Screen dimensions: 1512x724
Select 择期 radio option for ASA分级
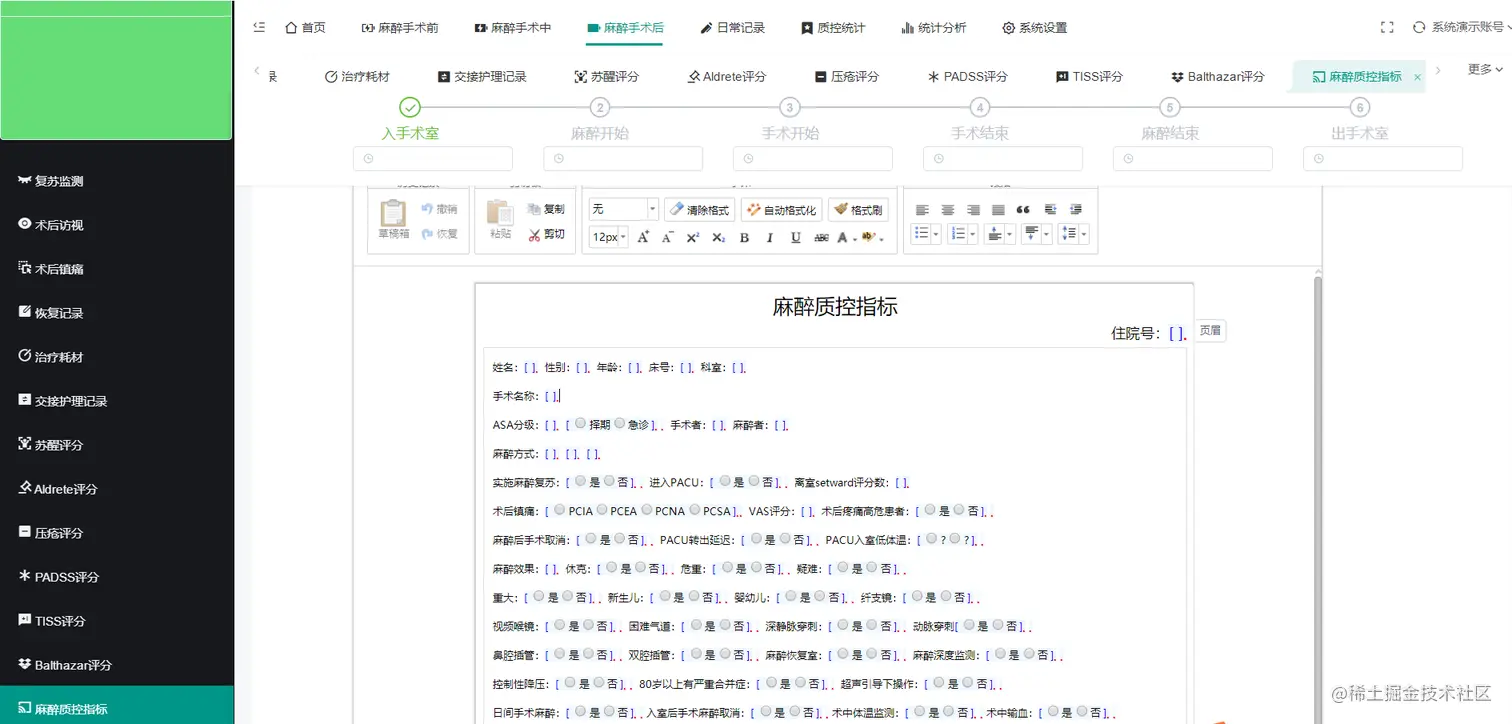point(581,424)
